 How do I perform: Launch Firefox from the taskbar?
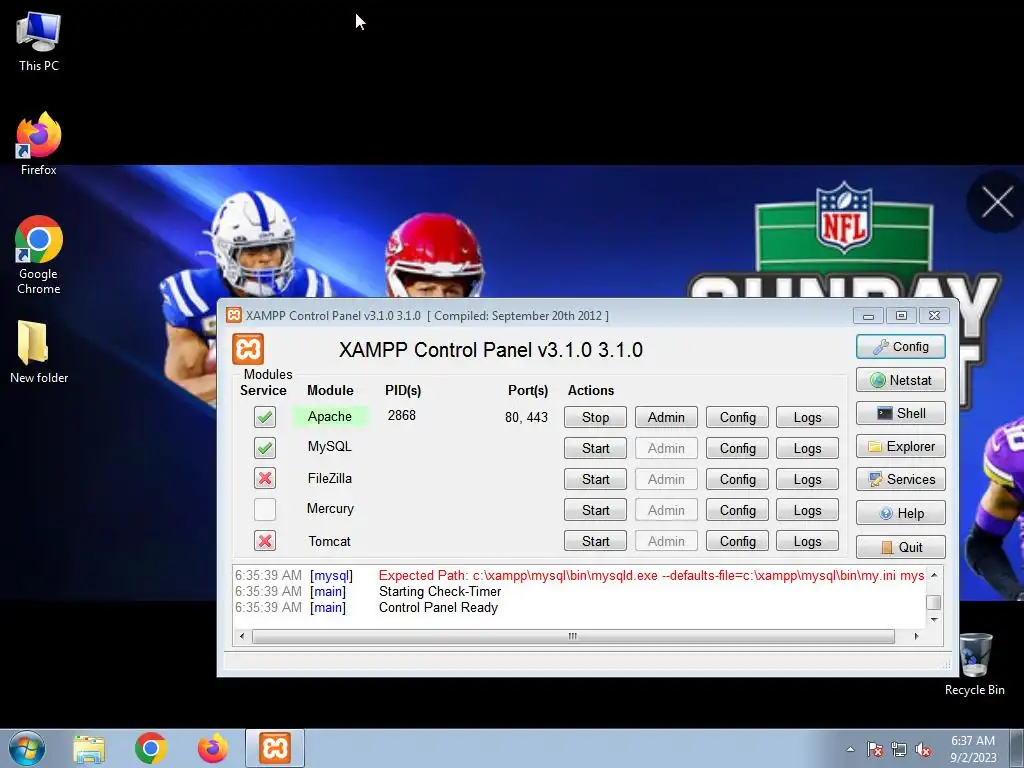click(213, 748)
